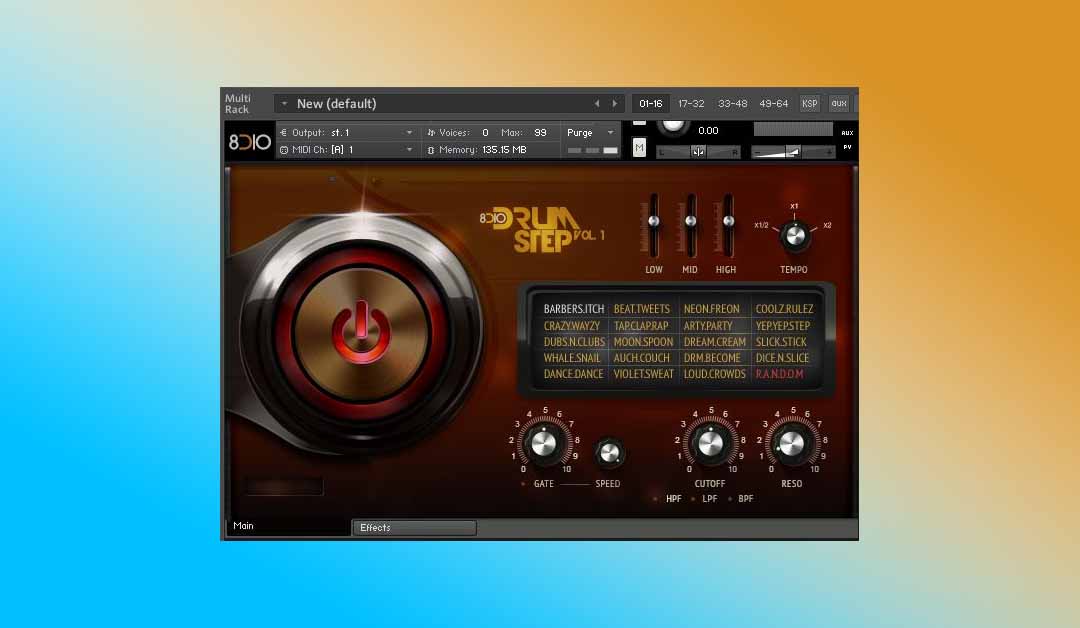Select the 49-64 instrument page
The height and width of the screenshot is (628, 1080).
pos(773,103)
